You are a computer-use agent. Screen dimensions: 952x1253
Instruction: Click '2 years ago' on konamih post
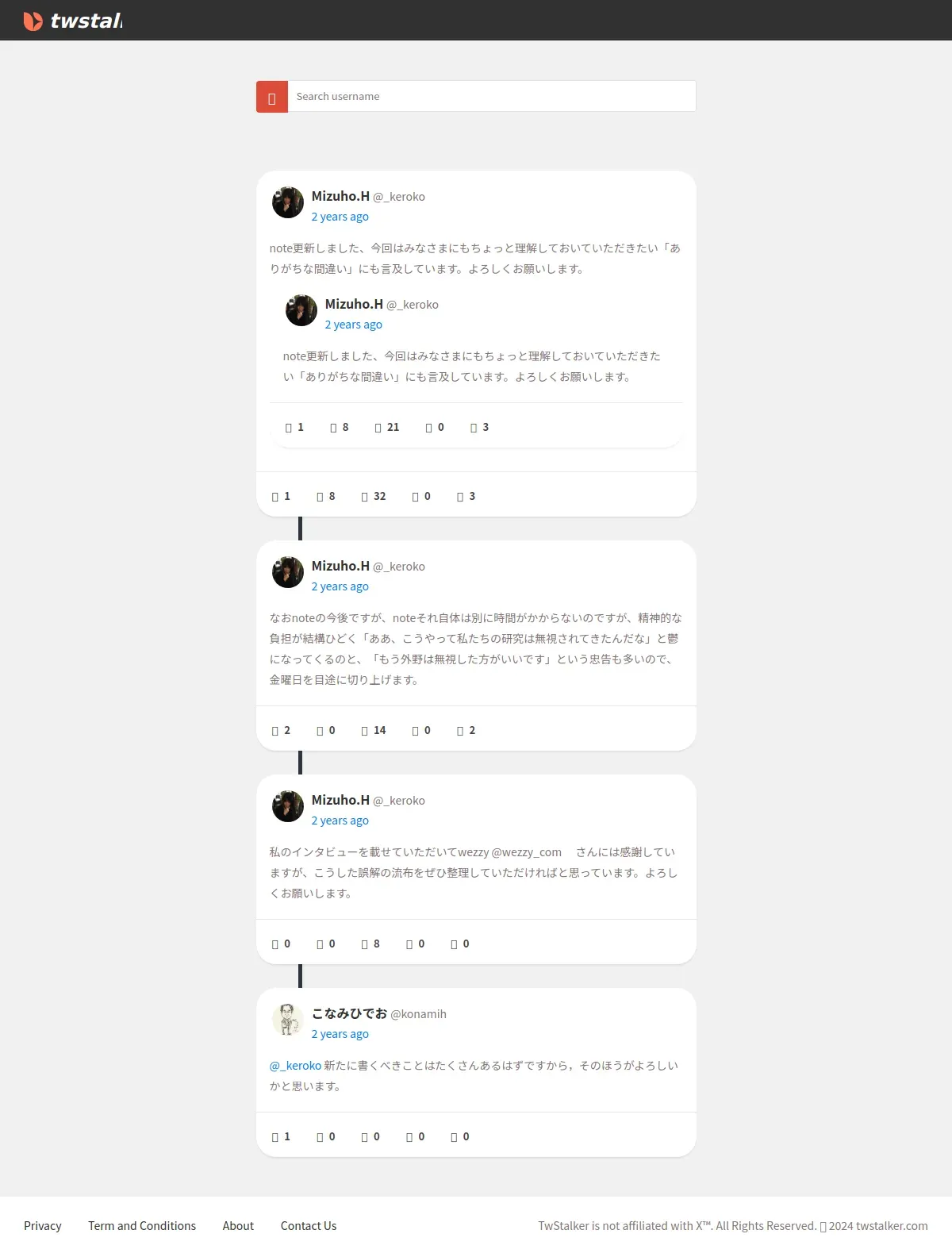pyautogui.click(x=340, y=1034)
